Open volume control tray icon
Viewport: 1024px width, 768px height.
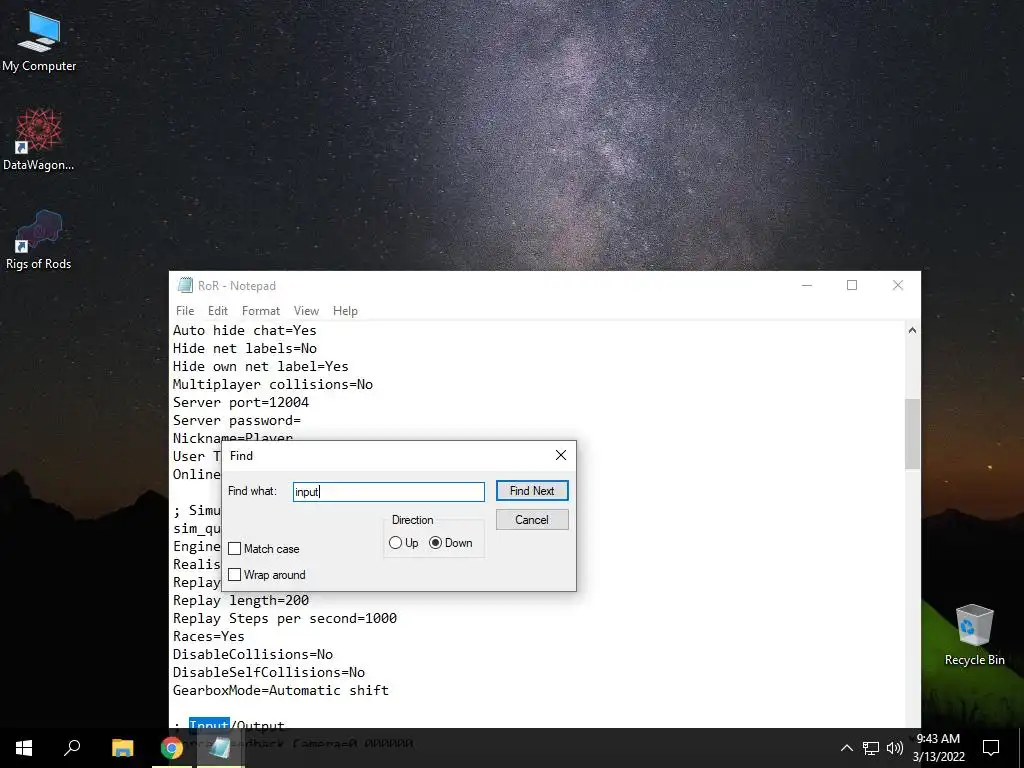click(895, 748)
